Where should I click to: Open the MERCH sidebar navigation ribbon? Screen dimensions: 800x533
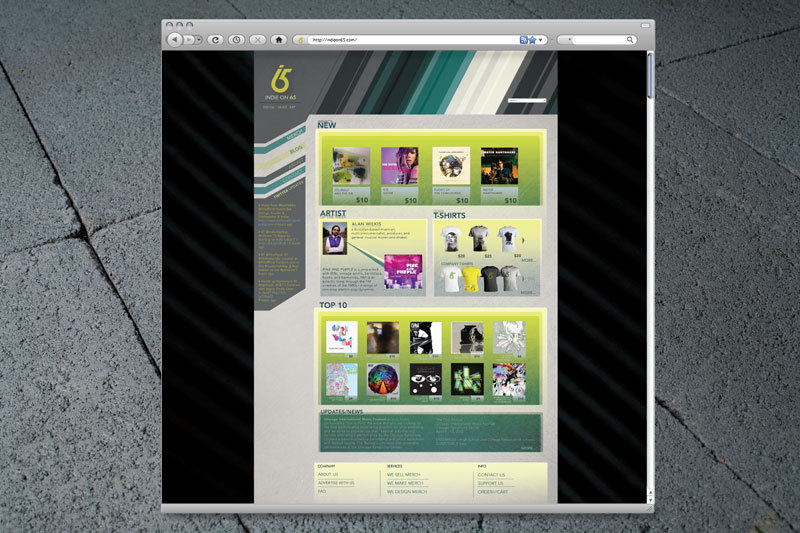click(280, 141)
